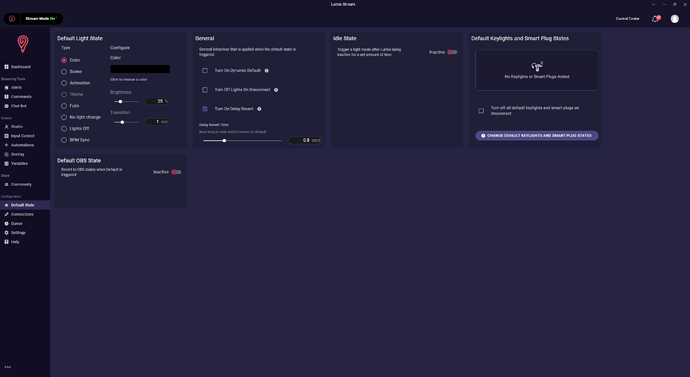
Task: Click the Queue icon in the sidebar
Action: click(x=6, y=223)
